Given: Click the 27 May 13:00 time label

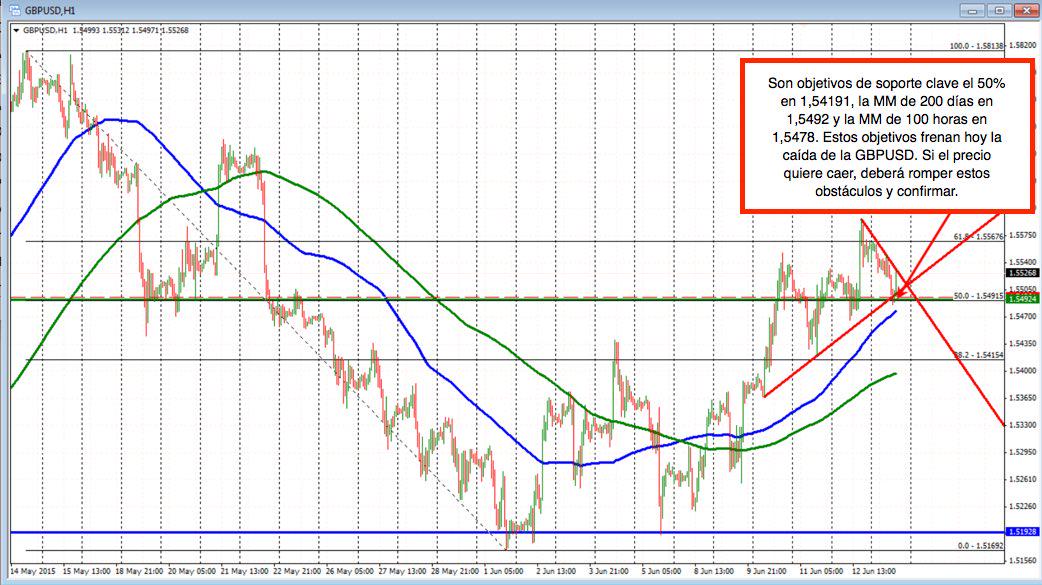Looking at the screenshot, I should pyautogui.click(x=402, y=571).
